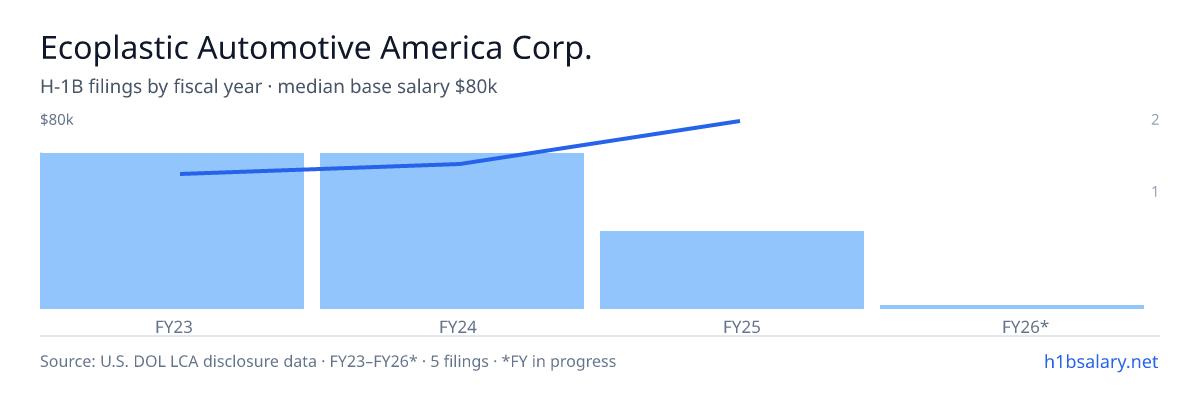
Task: Click the H-1B filings subtitle text
Action: [x=269, y=87]
